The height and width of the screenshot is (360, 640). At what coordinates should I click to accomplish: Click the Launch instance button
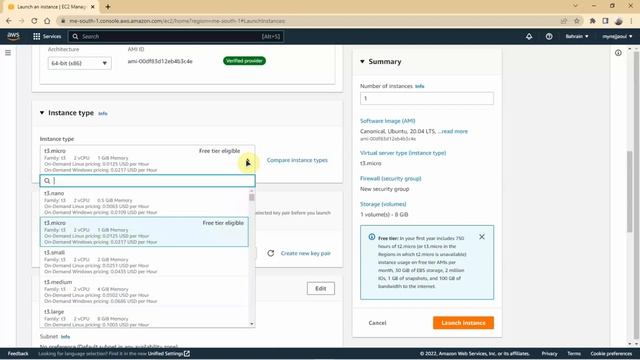463,322
